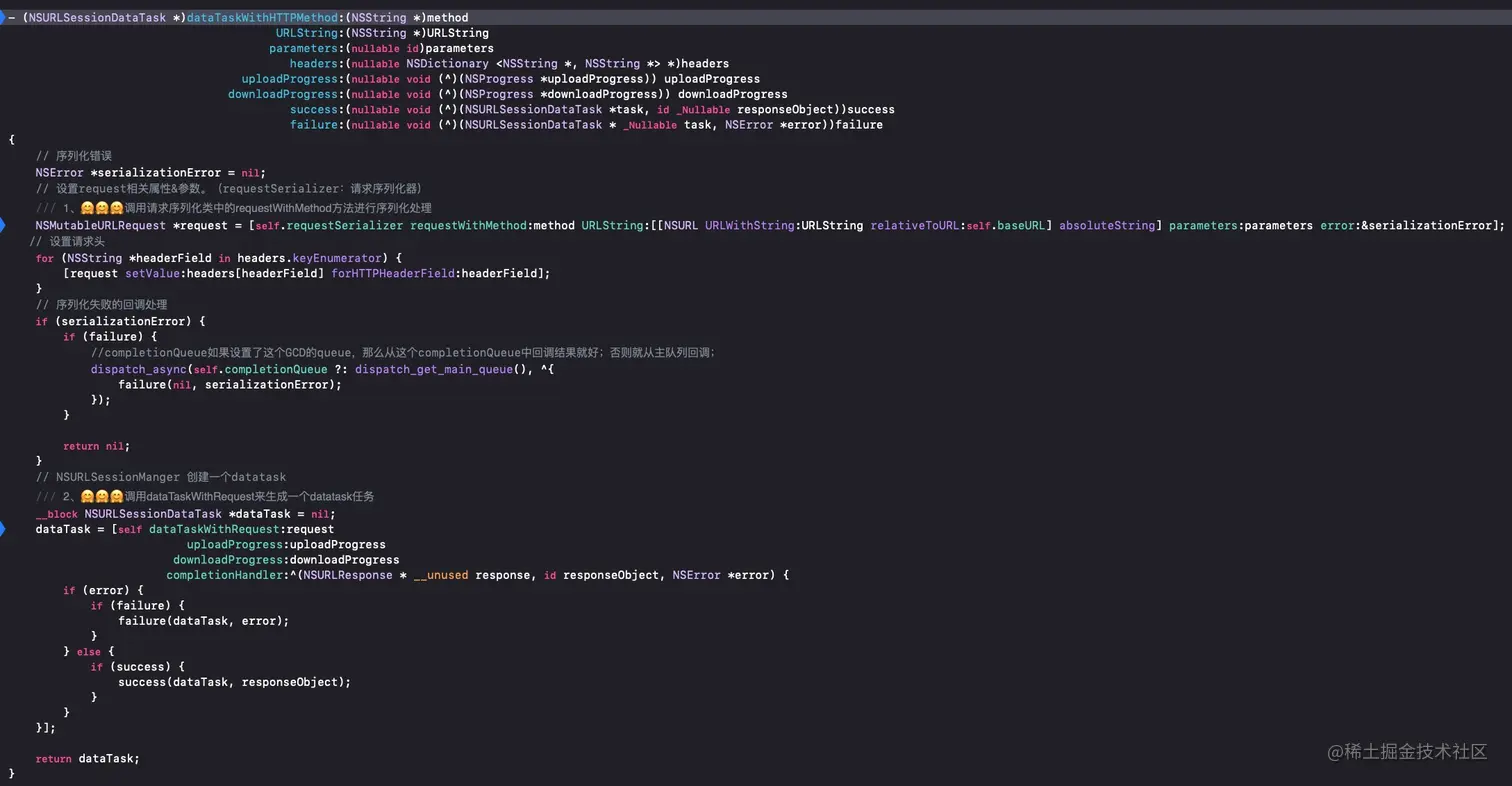Click the requestWithMethod selector

(469, 225)
